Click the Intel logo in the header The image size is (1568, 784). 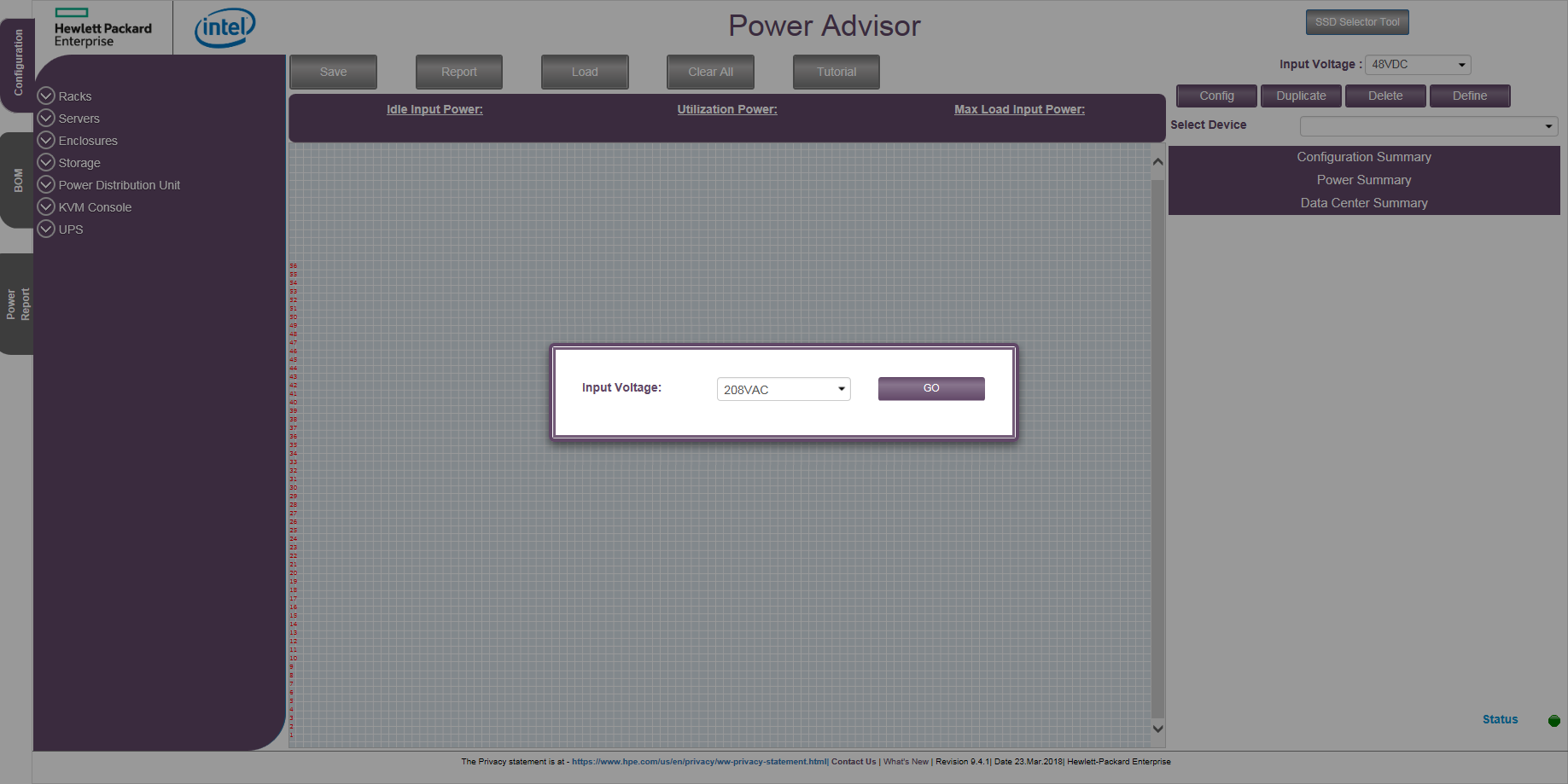point(224,27)
